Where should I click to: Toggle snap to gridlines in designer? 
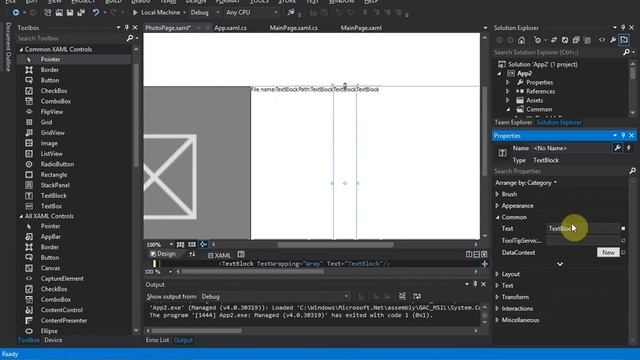pos(192,244)
